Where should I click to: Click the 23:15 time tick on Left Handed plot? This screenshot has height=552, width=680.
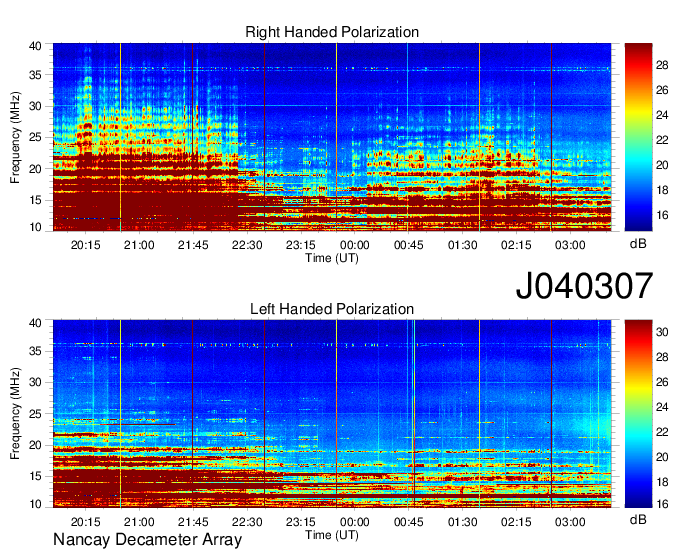301,522
